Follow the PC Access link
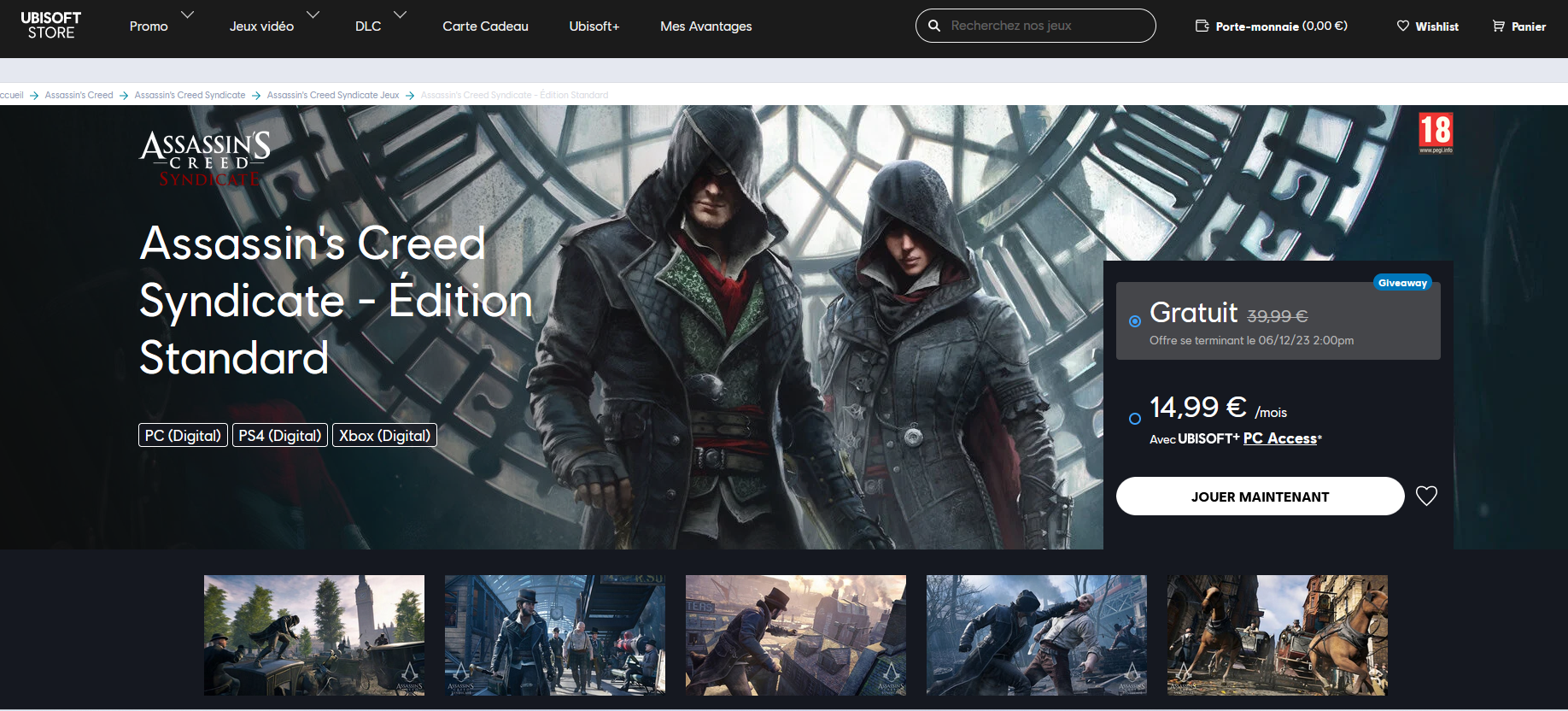The width and height of the screenshot is (1568, 711). click(1279, 438)
